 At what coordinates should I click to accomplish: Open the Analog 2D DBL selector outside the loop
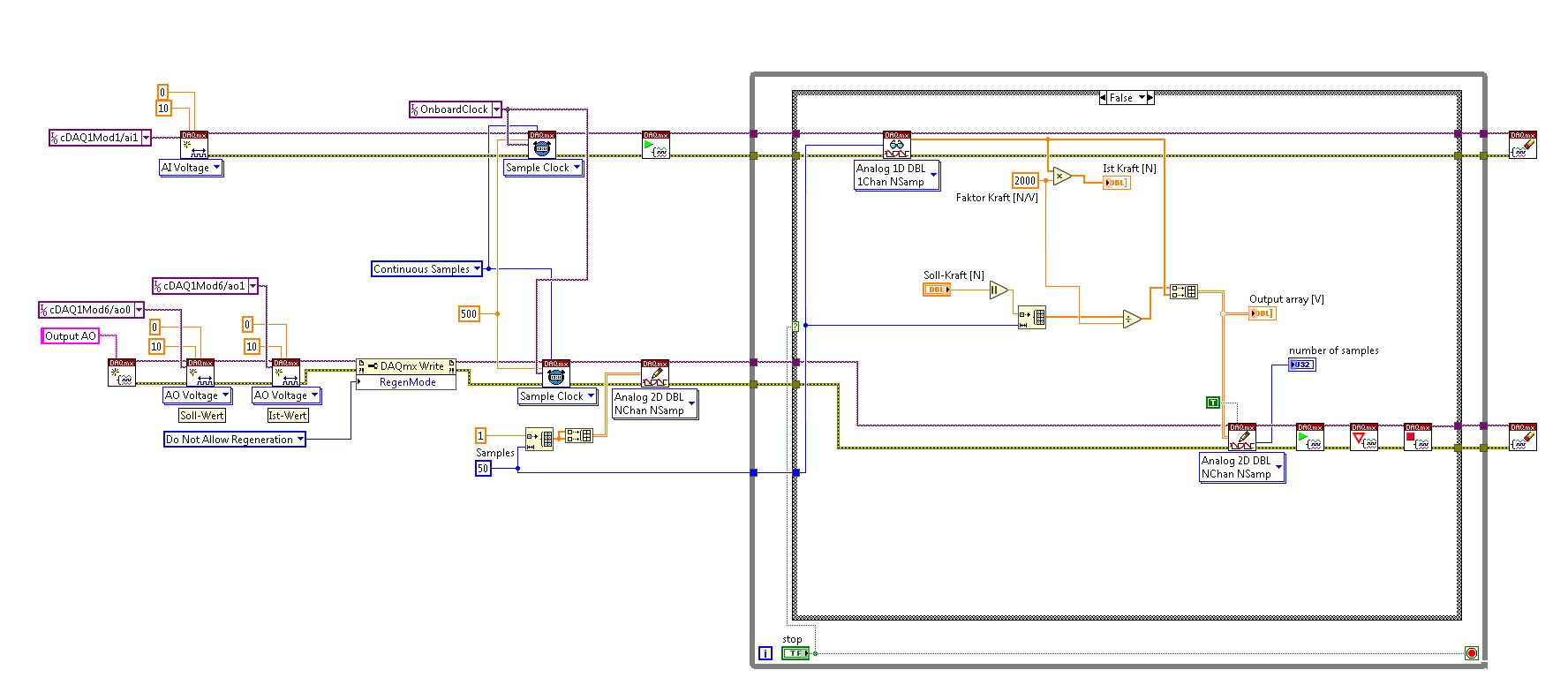click(690, 403)
